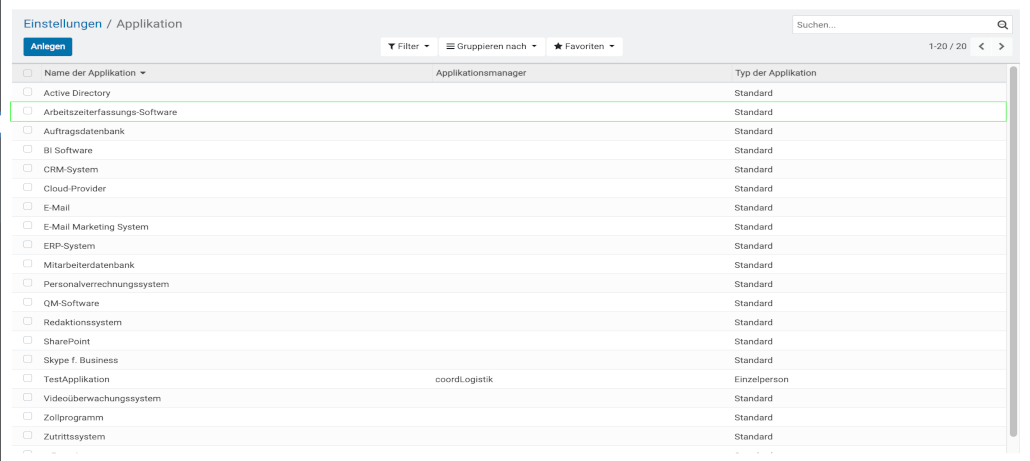Screen dimensions: 1030x461
Task: Click the search magnifier icon
Action: coord(1001,25)
